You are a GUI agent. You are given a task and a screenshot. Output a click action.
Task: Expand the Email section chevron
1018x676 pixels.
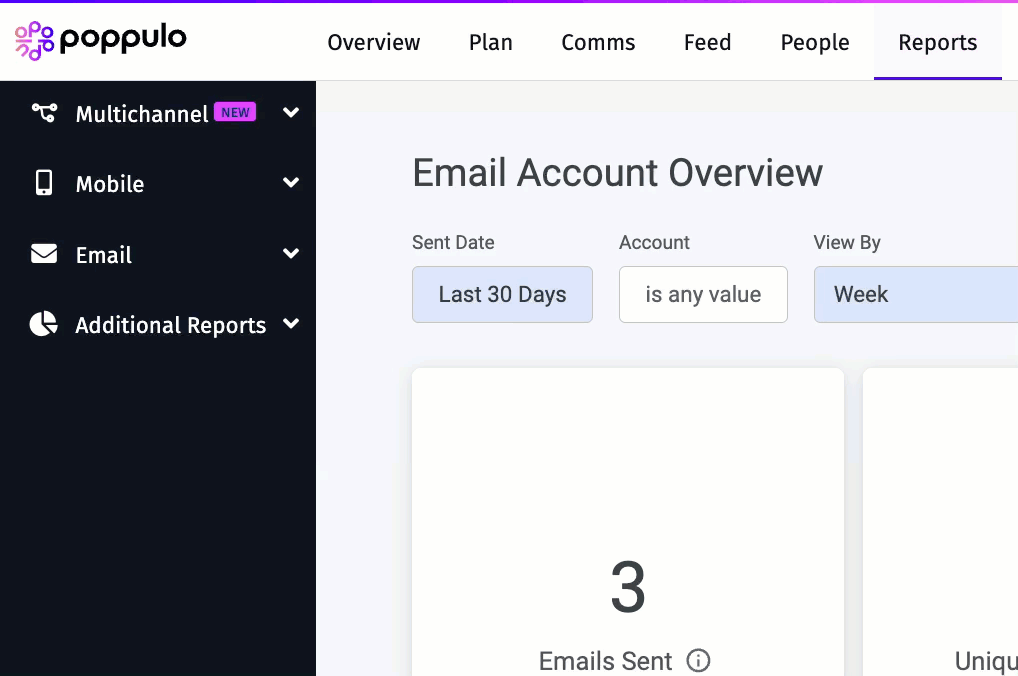pyautogui.click(x=291, y=253)
